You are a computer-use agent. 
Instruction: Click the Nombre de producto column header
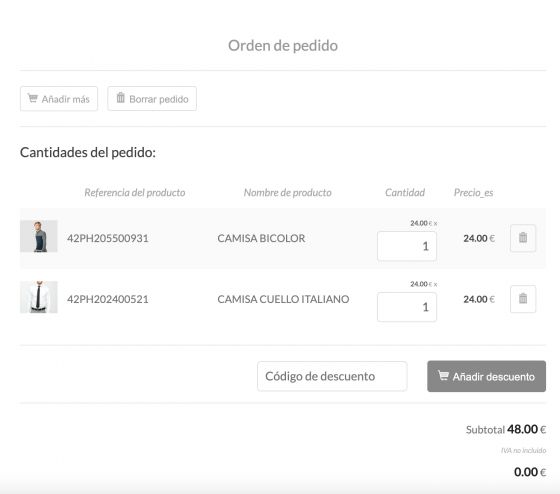[288, 193]
